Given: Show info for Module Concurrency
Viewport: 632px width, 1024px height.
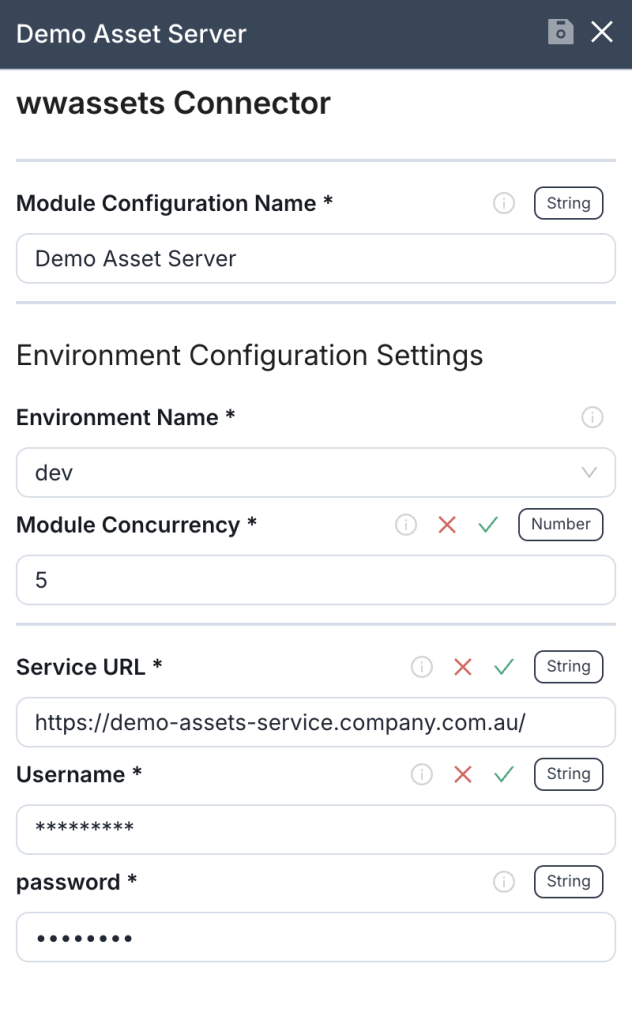Looking at the screenshot, I should pos(405,524).
